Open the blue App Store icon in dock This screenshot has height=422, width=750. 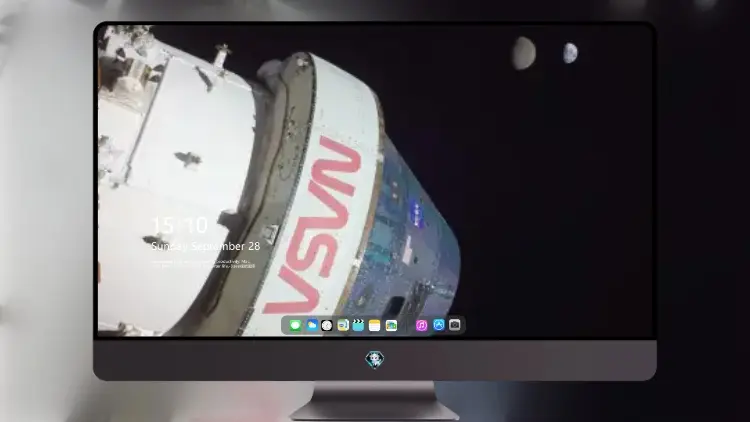click(x=439, y=325)
